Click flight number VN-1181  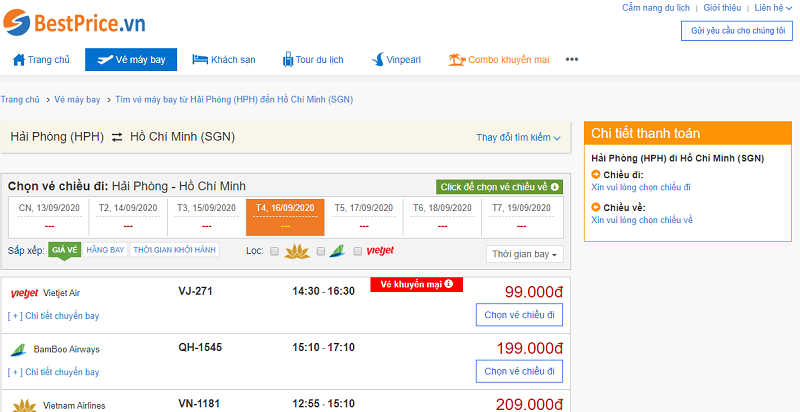[199, 404]
